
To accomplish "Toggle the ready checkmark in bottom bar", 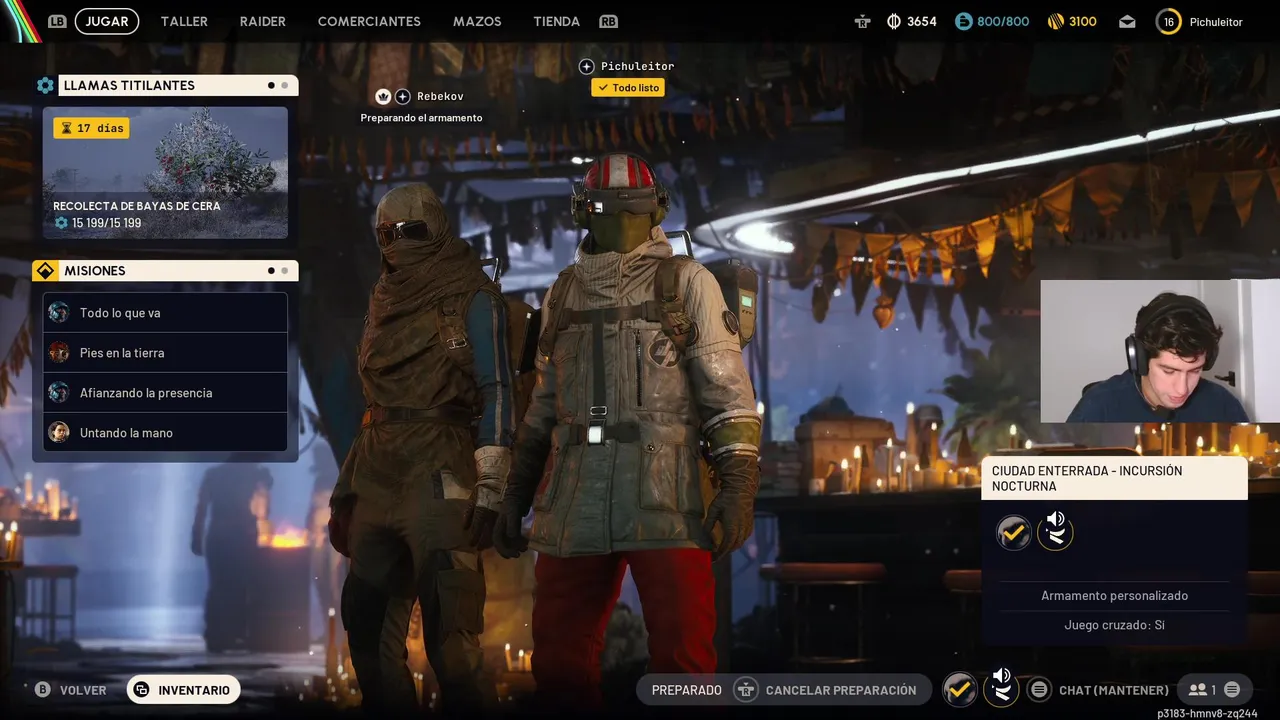I will 959,689.
